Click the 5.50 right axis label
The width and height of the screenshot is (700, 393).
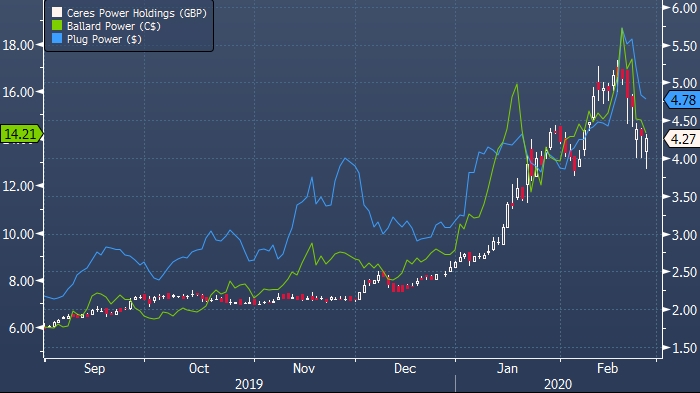tap(684, 46)
